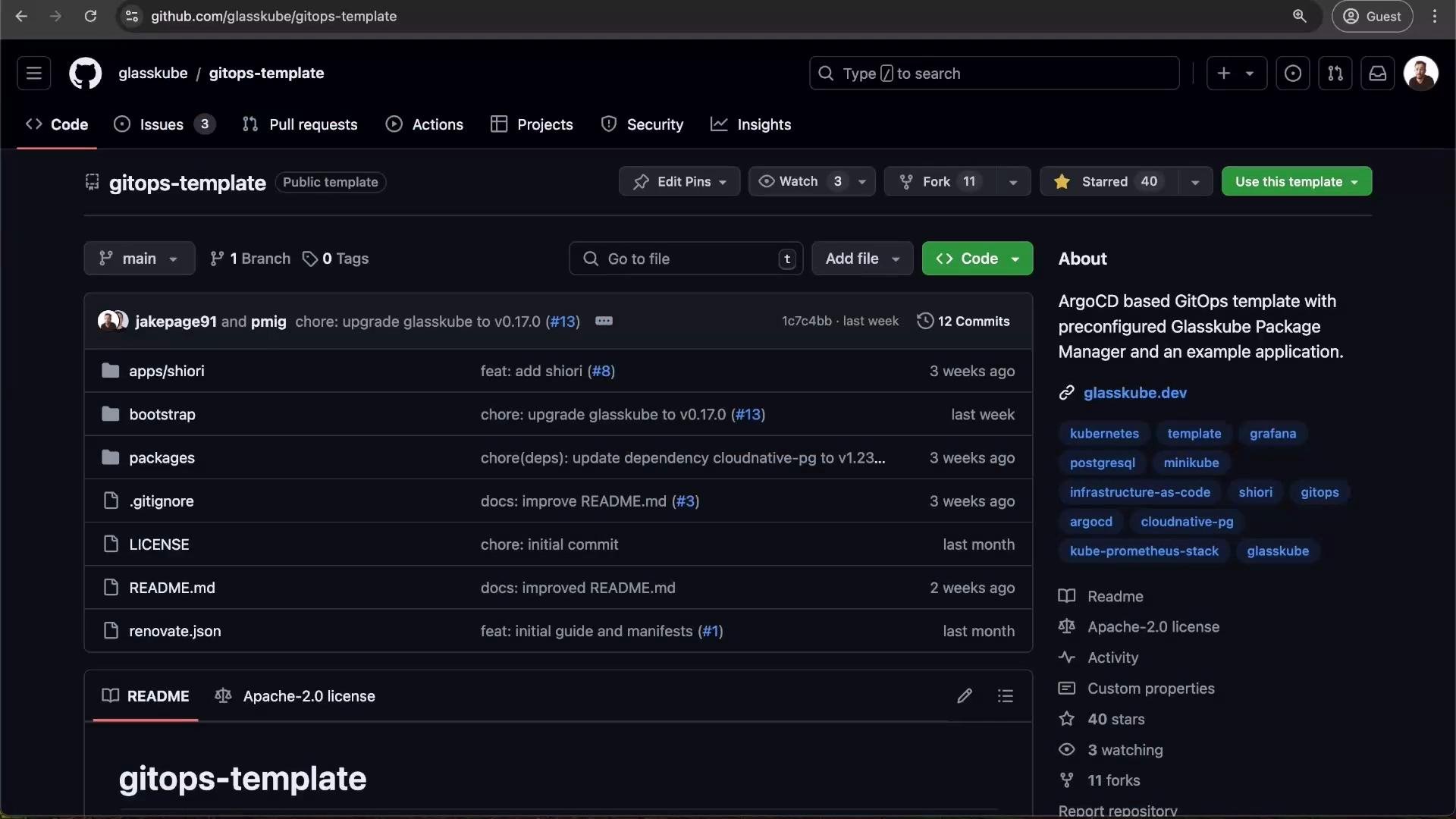Open the Add file dropdown
1456x819 pixels.
click(862, 259)
